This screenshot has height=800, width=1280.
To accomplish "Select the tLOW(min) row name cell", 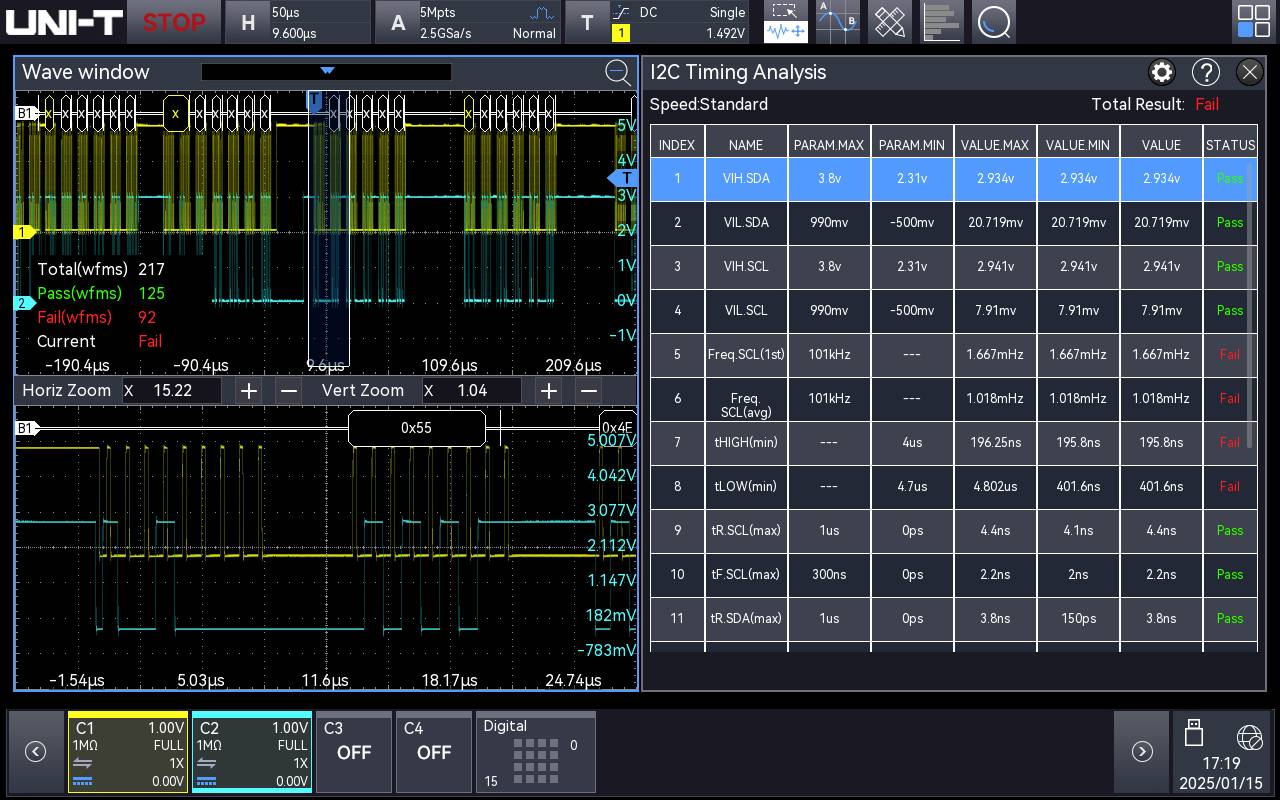I will (x=746, y=486).
